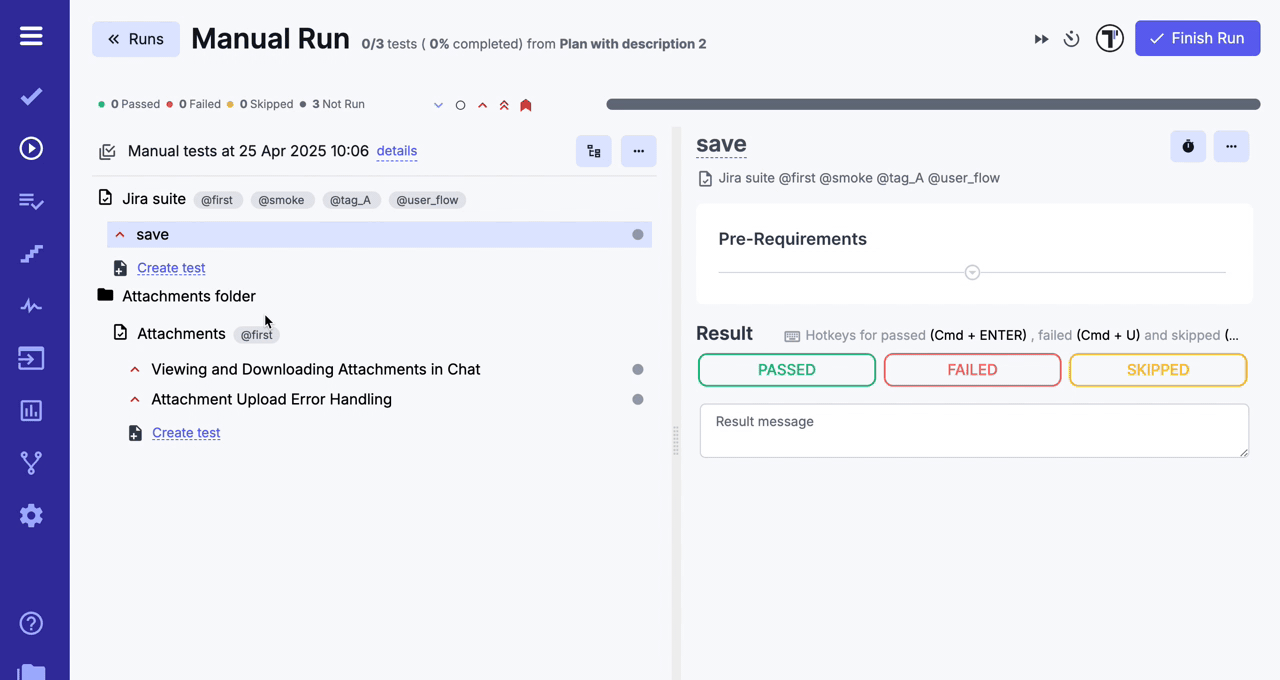The width and height of the screenshot is (1280, 680).
Task: Click status dot on Attachment Upload Error row
Action: pos(638,400)
